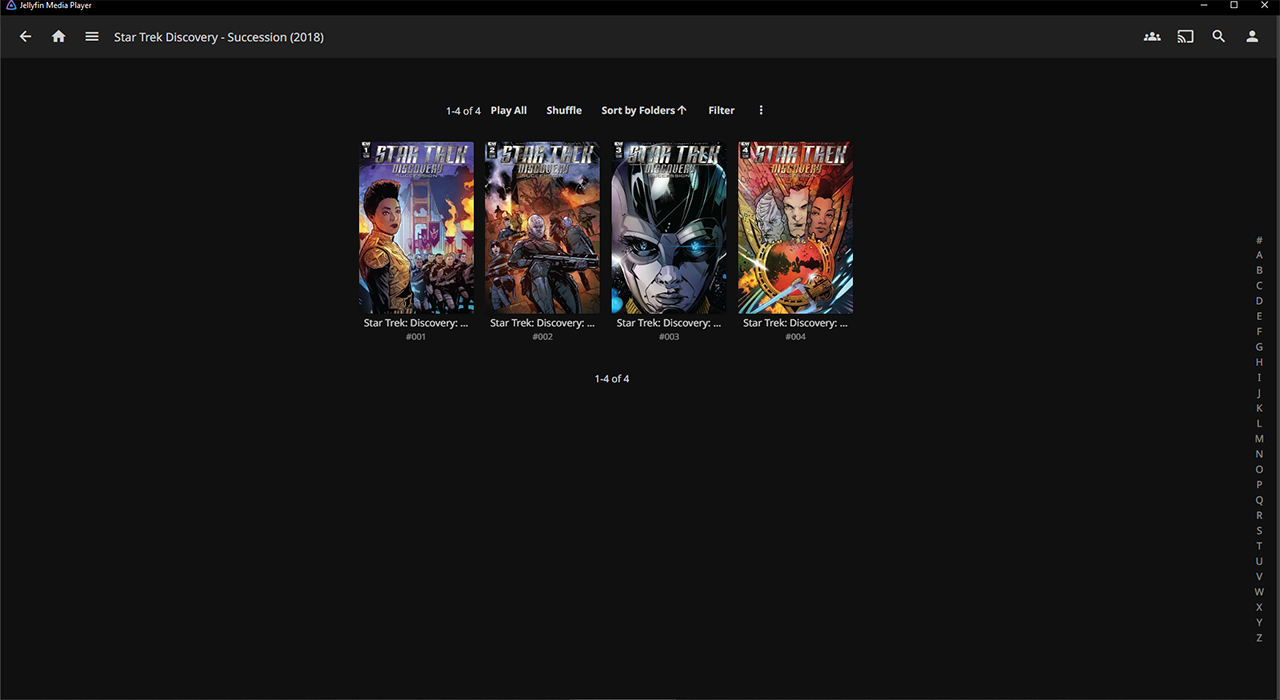Open the three-dot more options menu

pos(761,111)
